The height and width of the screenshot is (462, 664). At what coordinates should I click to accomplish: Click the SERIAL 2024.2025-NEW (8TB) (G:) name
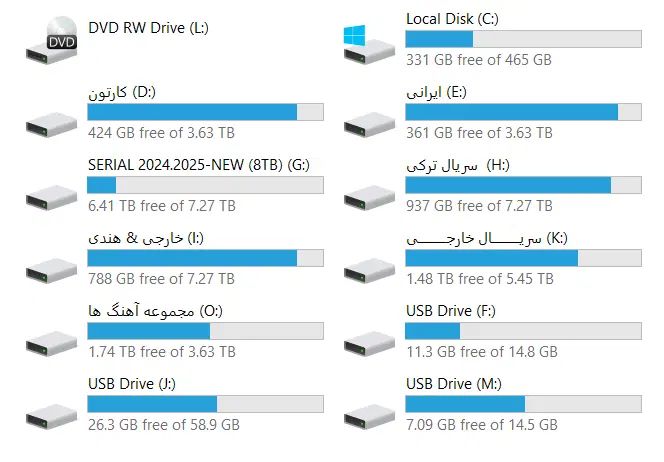pos(199,165)
